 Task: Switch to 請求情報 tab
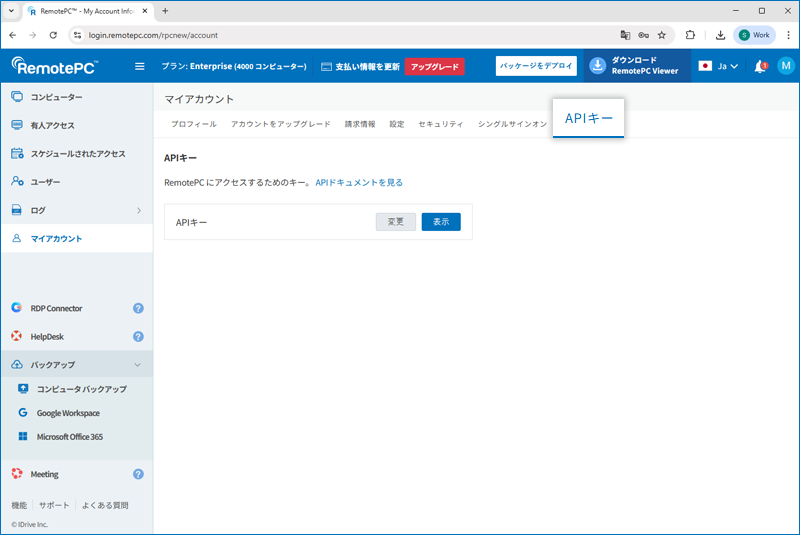[x=360, y=124]
